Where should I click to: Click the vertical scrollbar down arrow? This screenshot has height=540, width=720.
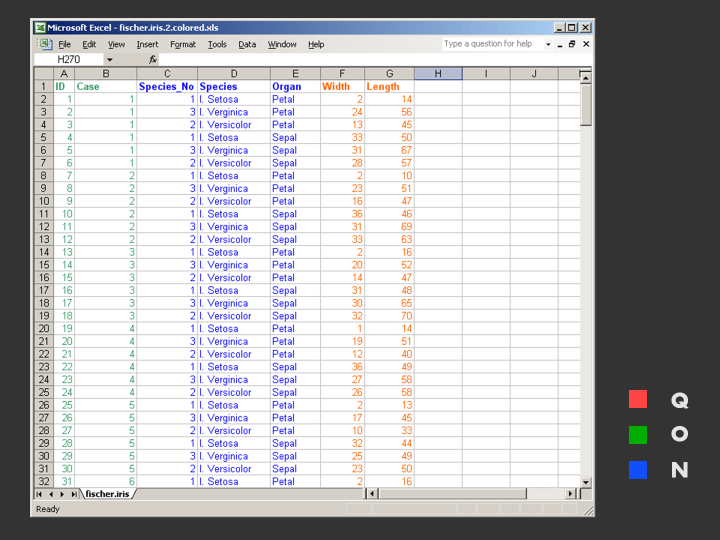(x=586, y=480)
